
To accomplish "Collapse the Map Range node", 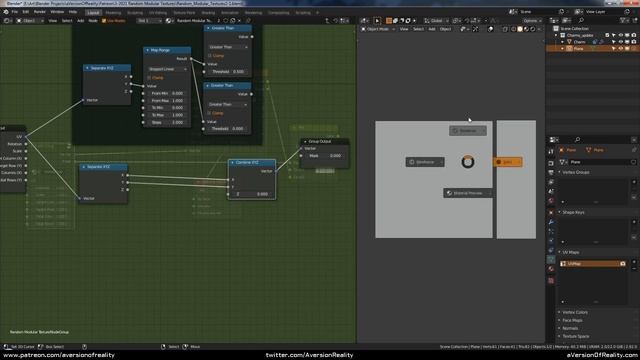I will pos(147,50).
